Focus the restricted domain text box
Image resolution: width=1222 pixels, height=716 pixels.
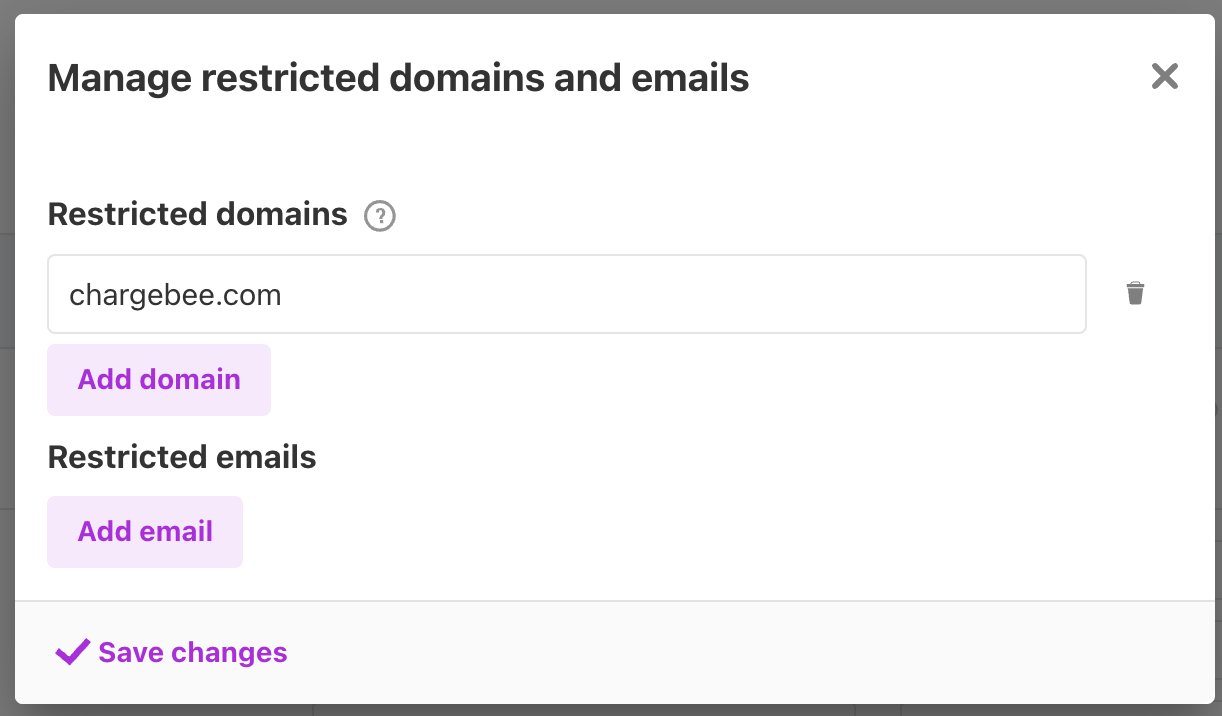click(x=566, y=295)
